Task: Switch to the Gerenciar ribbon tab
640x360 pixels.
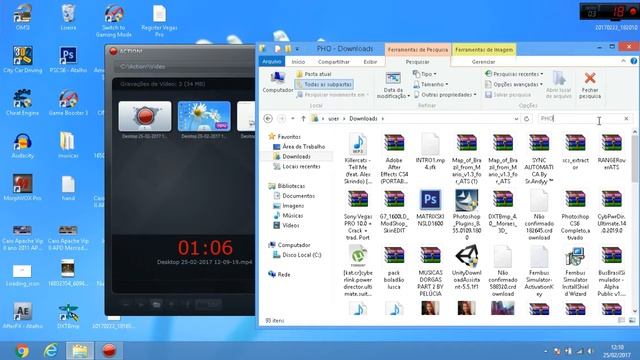Action: tap(483, 62)
